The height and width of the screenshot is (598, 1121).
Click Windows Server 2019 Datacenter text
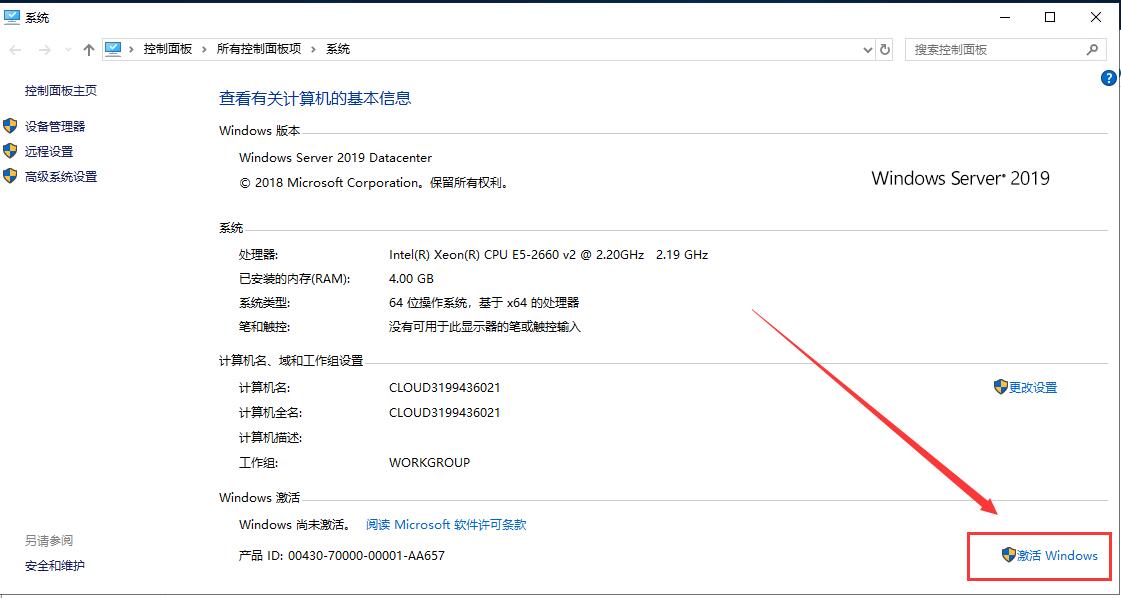click(x=335, y=157)
